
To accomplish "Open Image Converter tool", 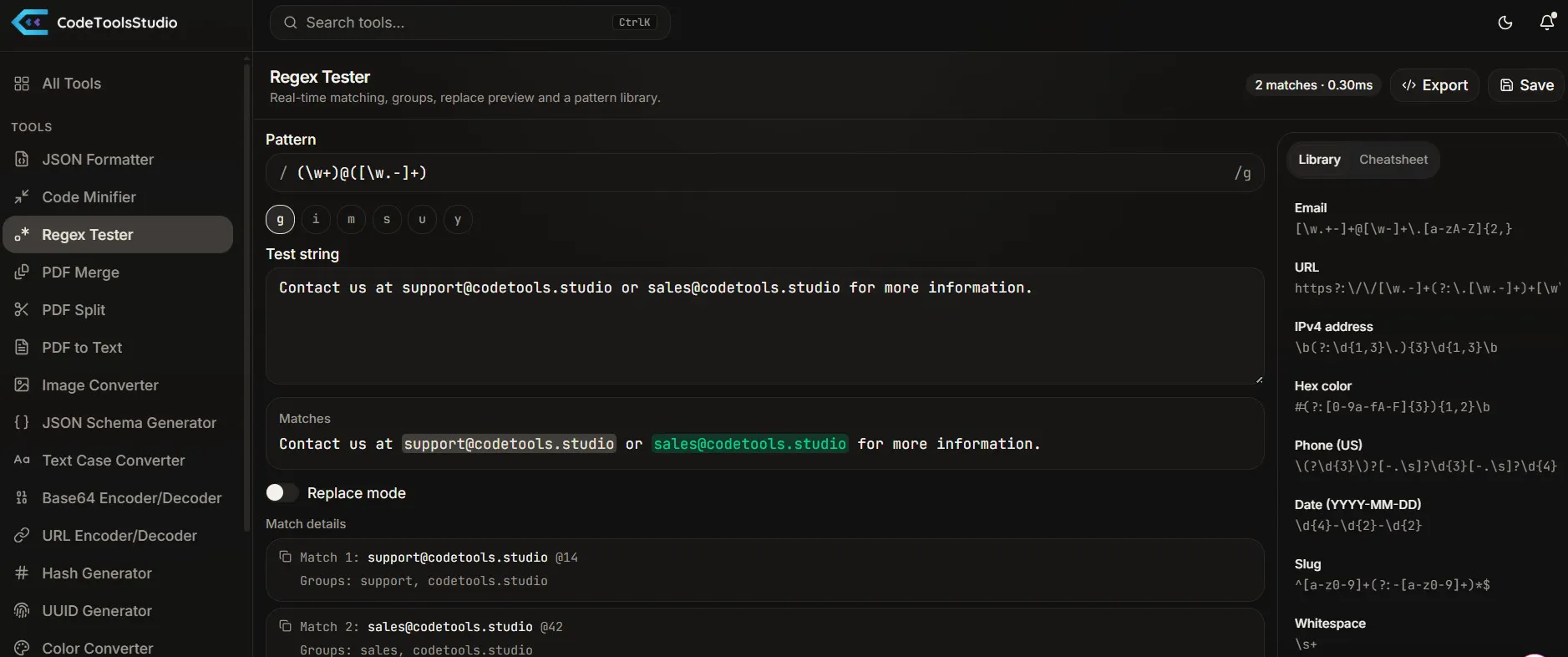I will [118, 385].
